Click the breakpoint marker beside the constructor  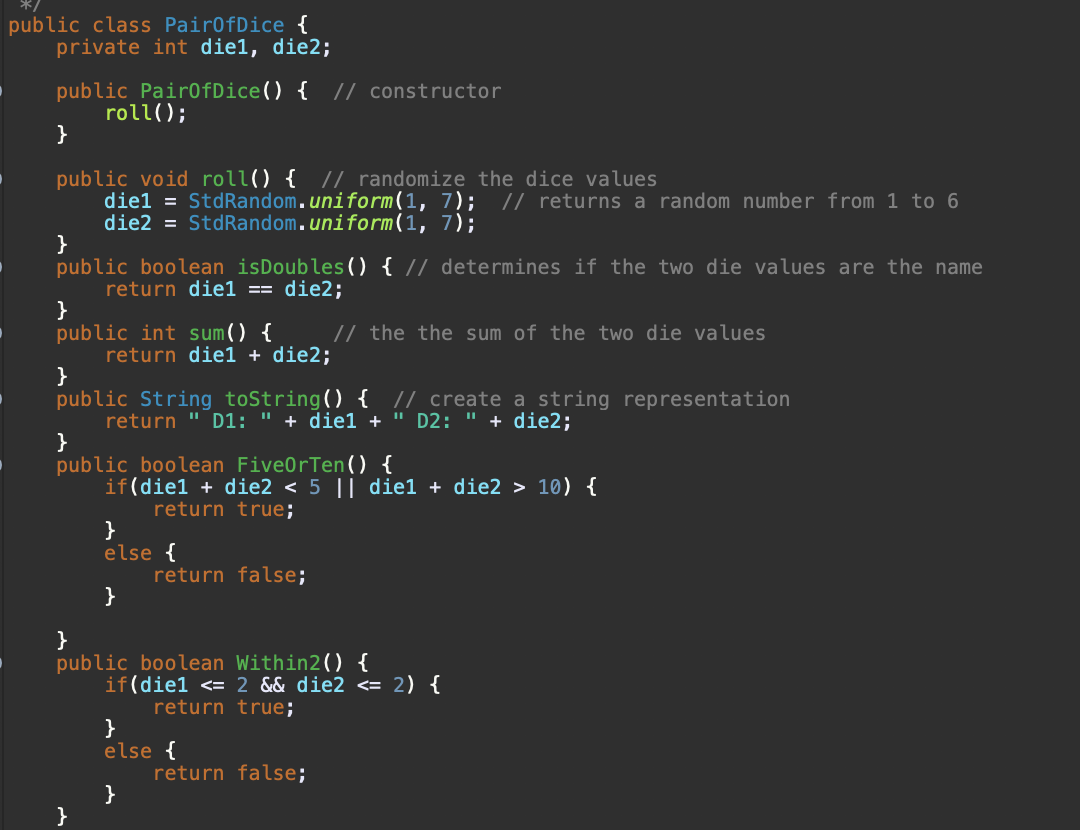click(x=3, y=91)
